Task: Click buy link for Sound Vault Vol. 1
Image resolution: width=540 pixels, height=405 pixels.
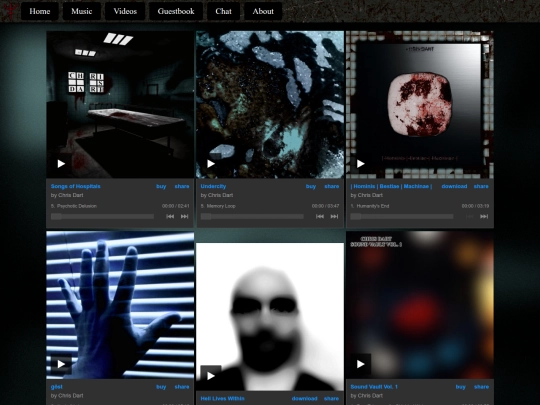Action: [460, 387]
